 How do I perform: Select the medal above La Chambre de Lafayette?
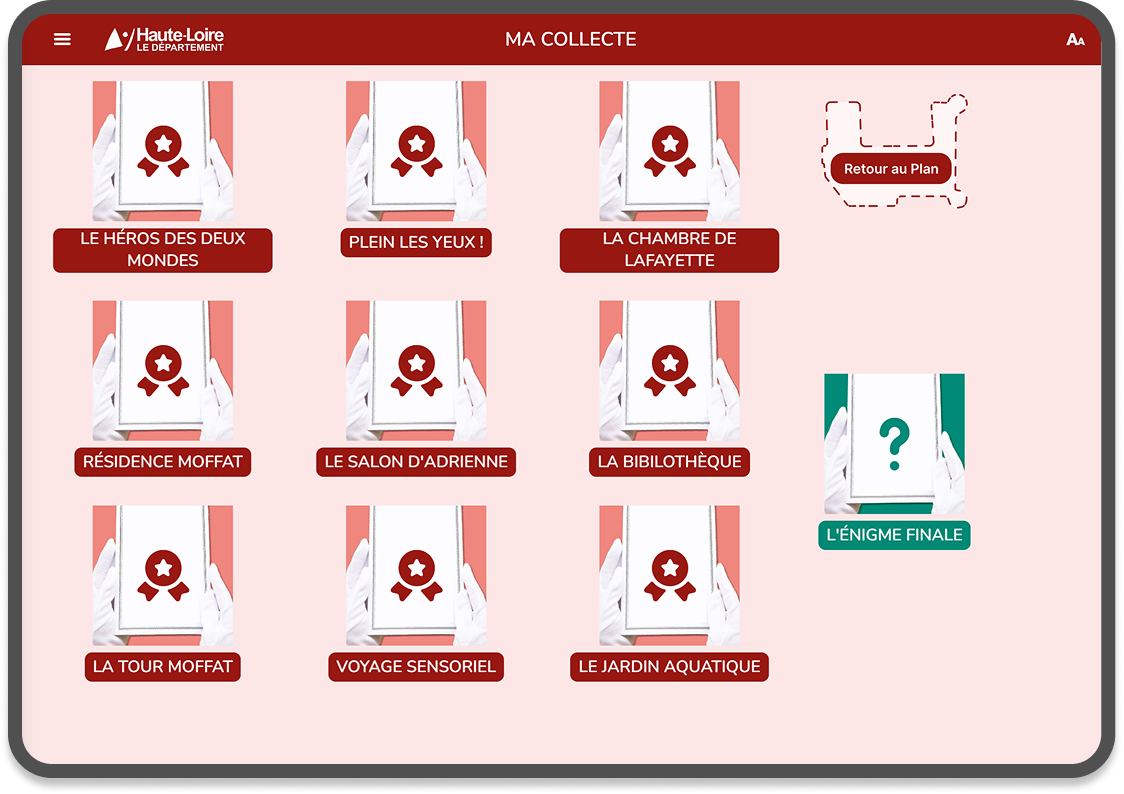(x=669, y=150)
